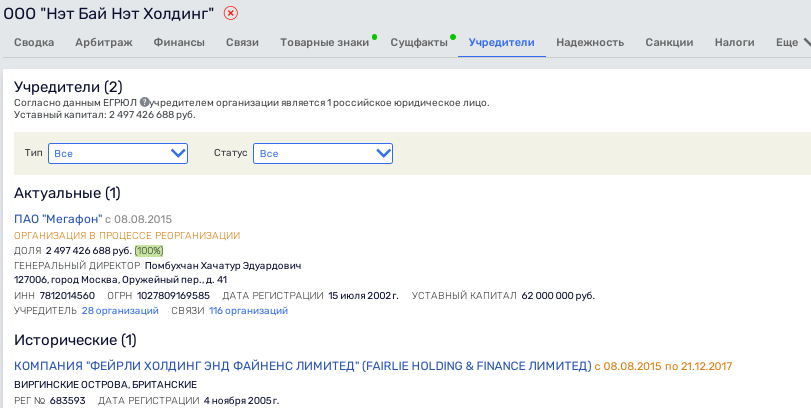
Task: Click the red close icon next to company name
Action: click(231, 13)
